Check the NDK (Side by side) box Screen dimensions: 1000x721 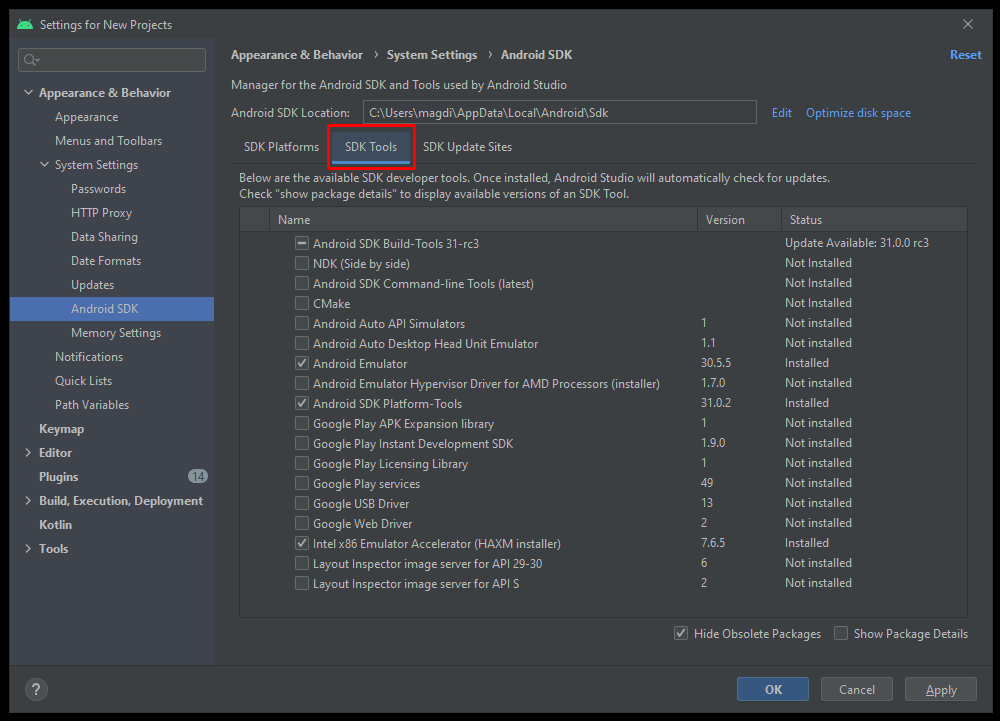pyautogui.click(x=302, y=263)
